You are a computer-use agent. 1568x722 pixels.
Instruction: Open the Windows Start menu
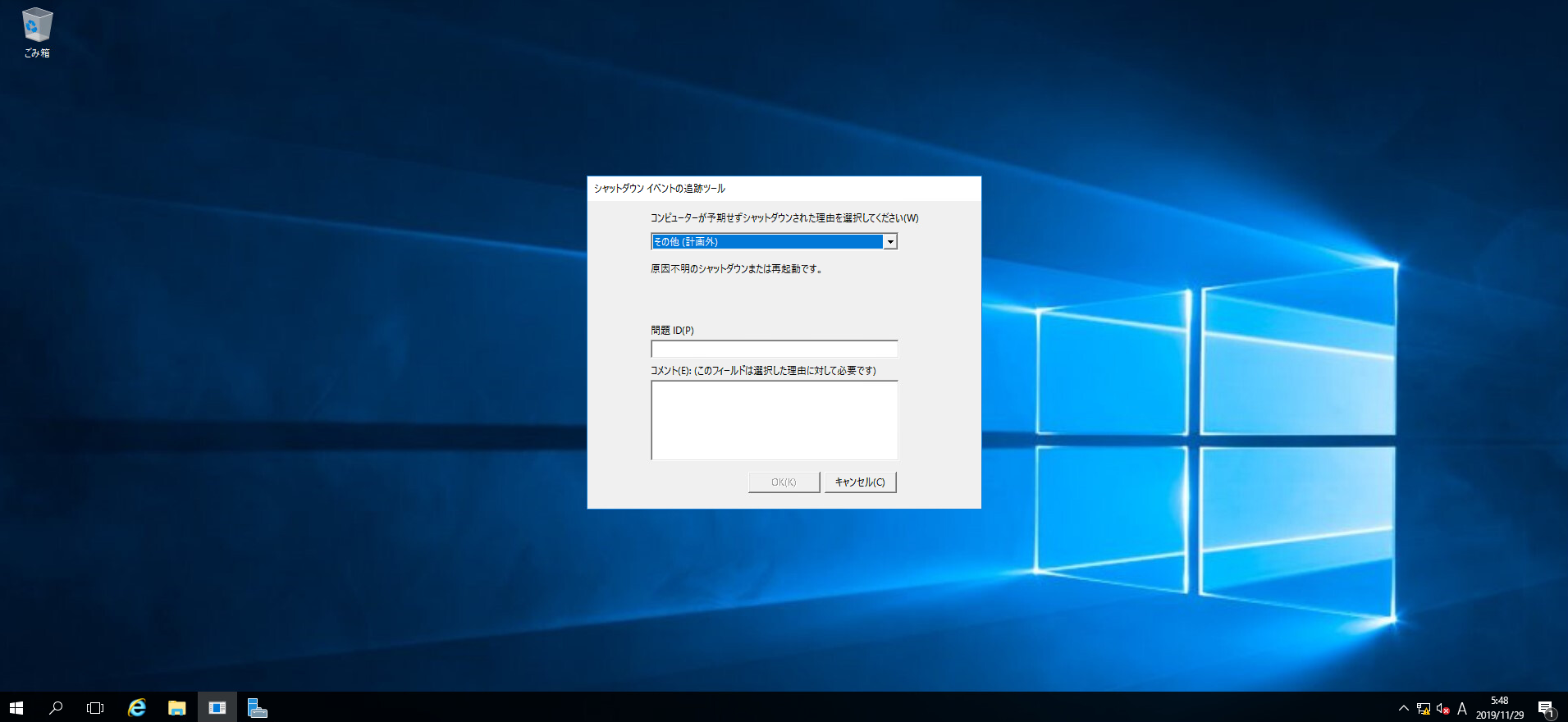[16, 707]
